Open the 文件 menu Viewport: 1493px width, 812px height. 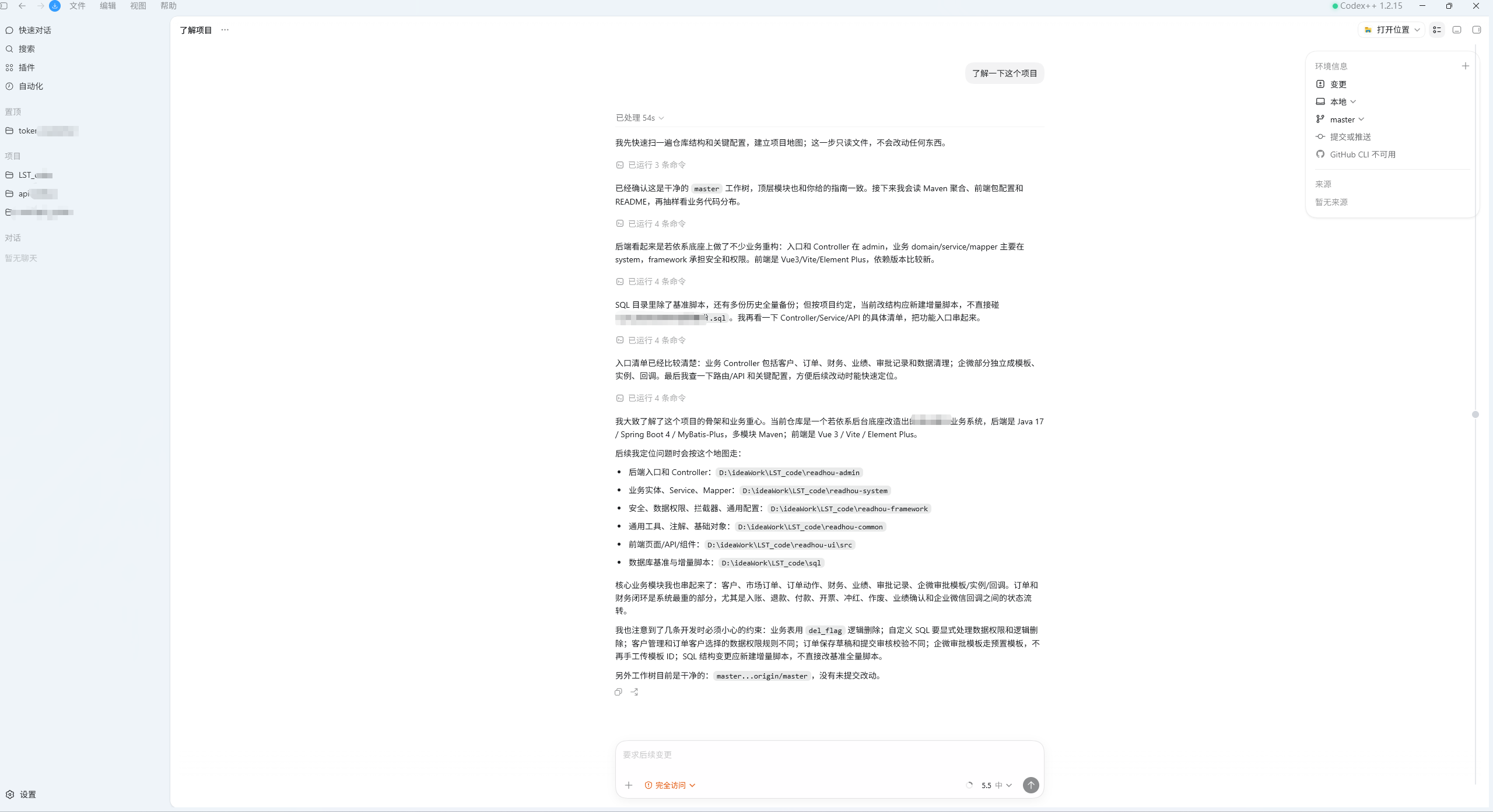(x=78, y=6)
